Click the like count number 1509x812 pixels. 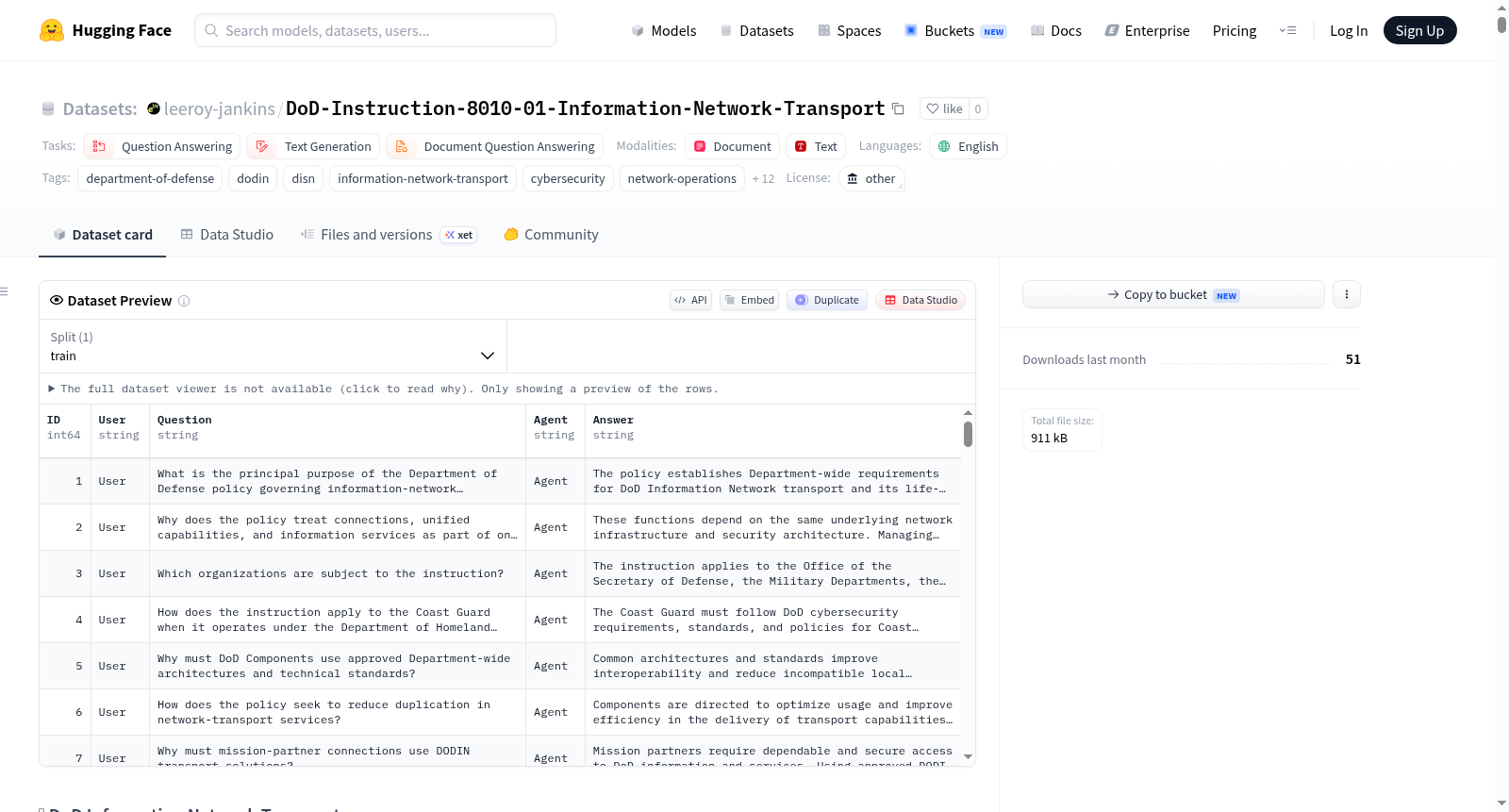(x=978, y=108)
